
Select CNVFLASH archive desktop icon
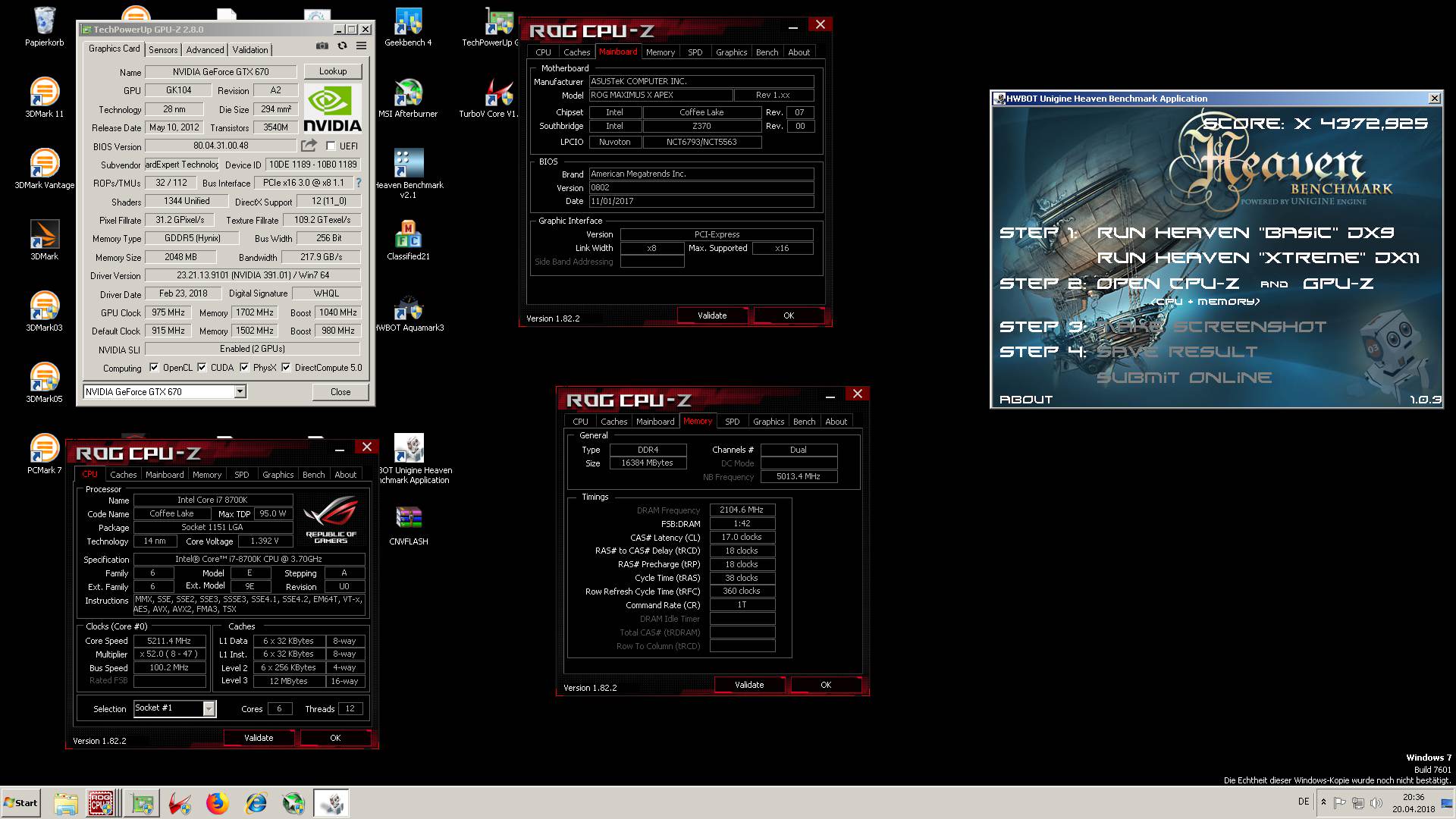tap(408, 525)
